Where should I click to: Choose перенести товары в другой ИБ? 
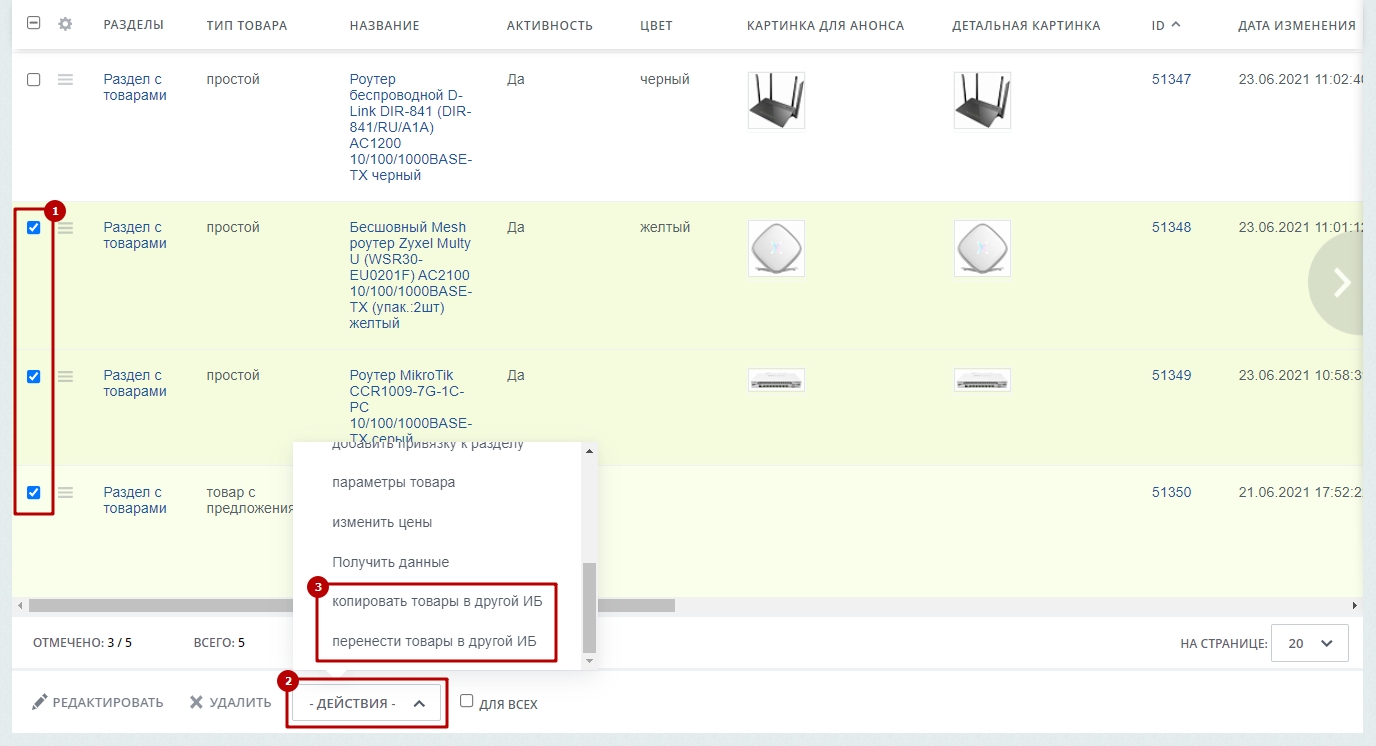[x=437, y=641]
